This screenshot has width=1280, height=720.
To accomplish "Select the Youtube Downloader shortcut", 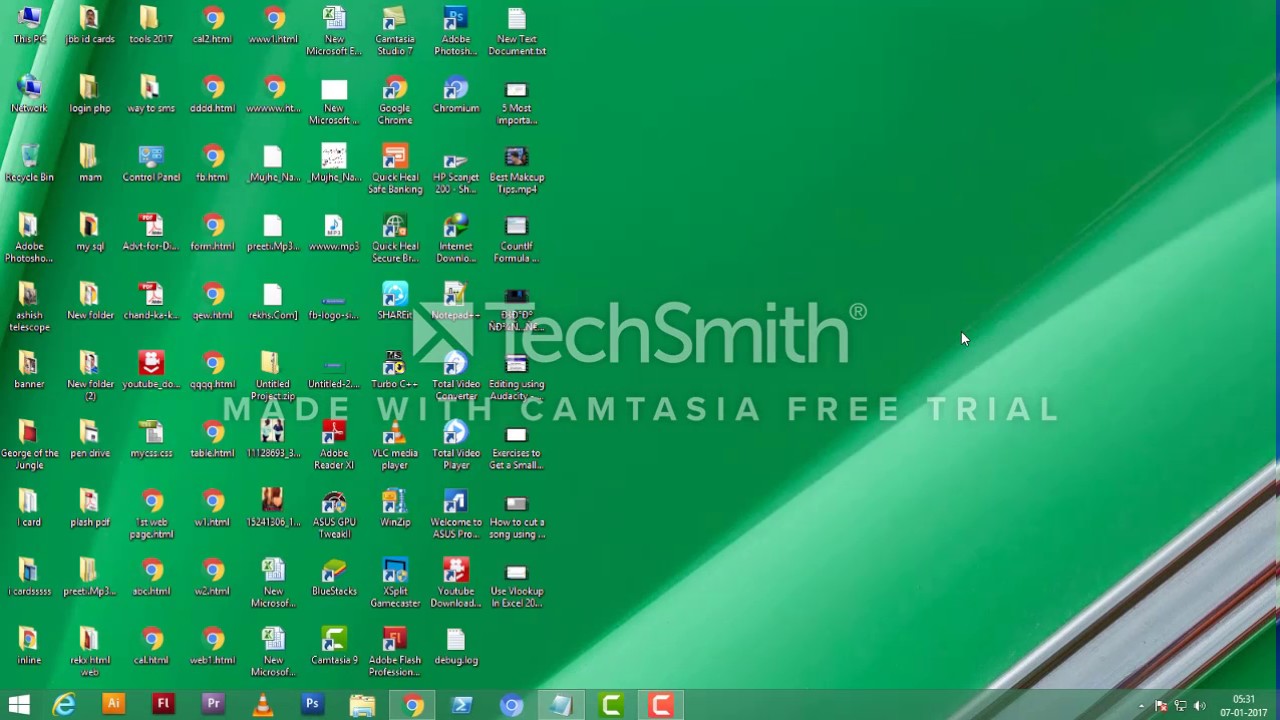I will coord(456,584).
